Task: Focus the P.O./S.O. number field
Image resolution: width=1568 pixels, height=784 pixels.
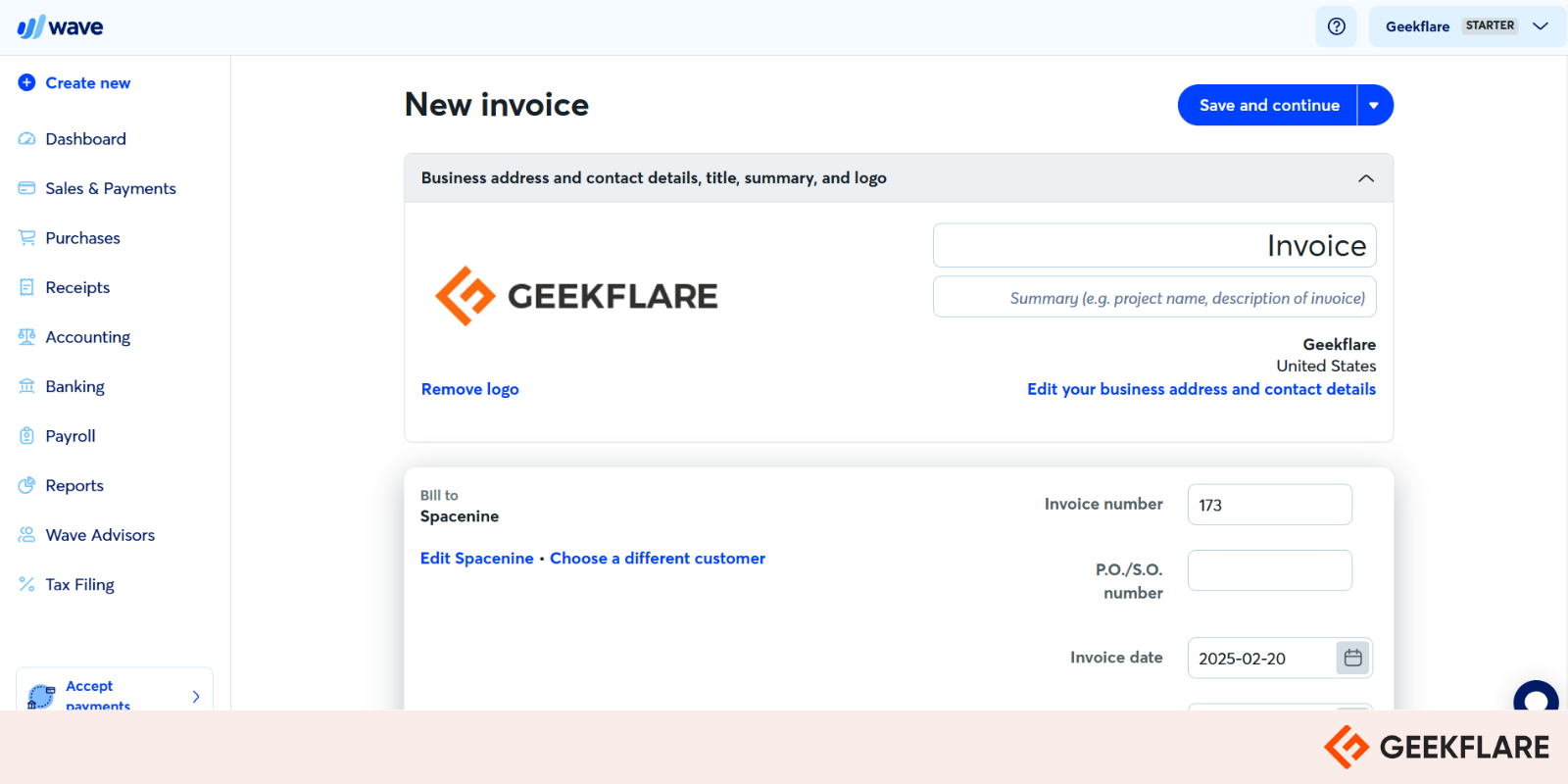Action: [1269, 570]
